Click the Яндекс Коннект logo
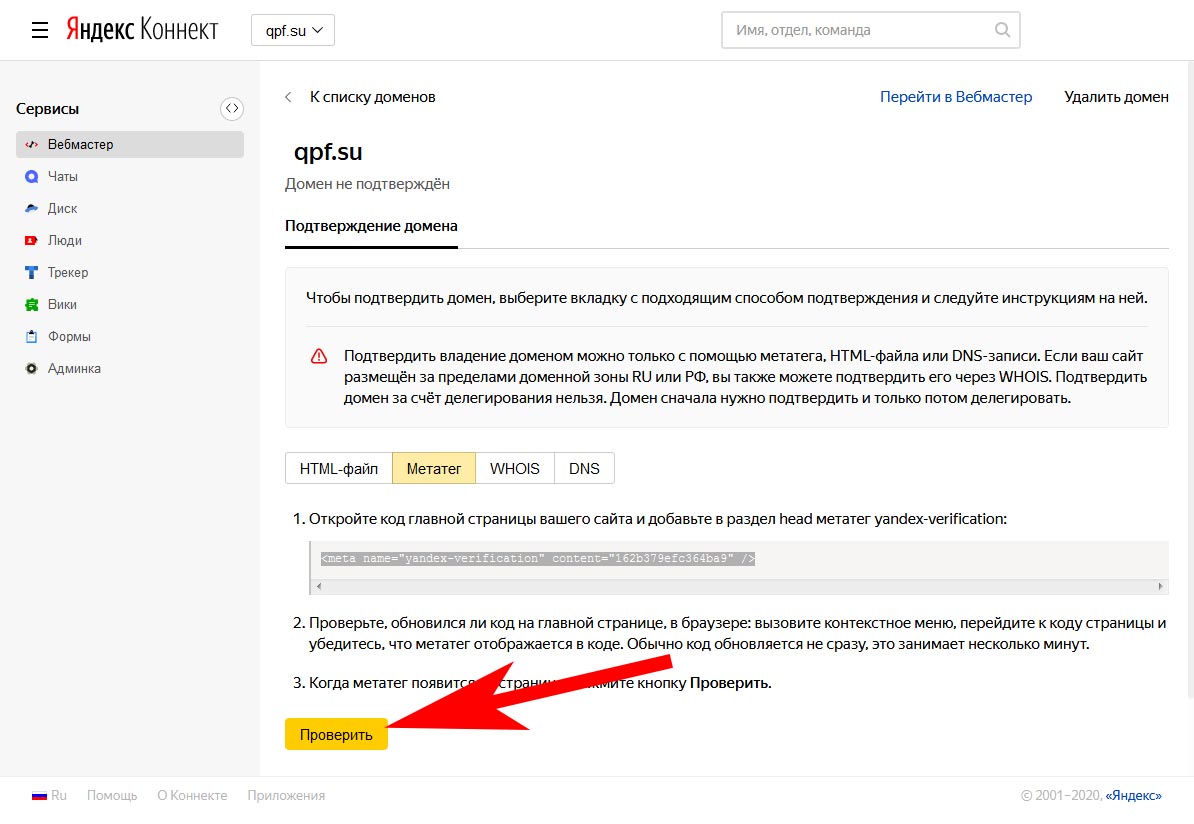The width and height of the screenshot is (1194, 824). pos(142,30)
